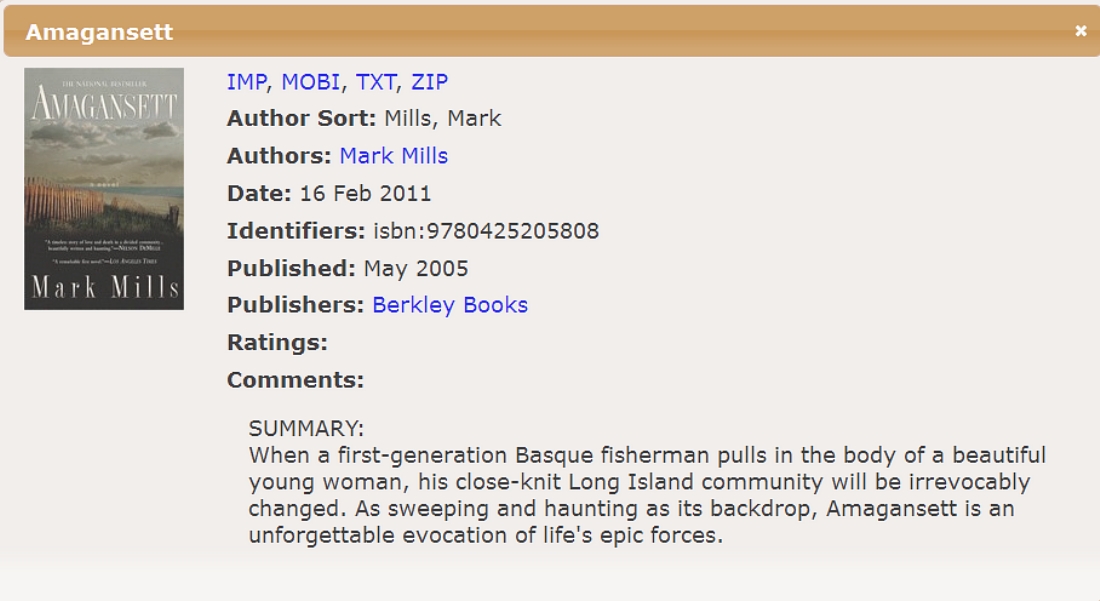Close the Amagansett details dialog
This screenshot has width=1100, height=601.
pyautogui.click(x=1080, y=31)
